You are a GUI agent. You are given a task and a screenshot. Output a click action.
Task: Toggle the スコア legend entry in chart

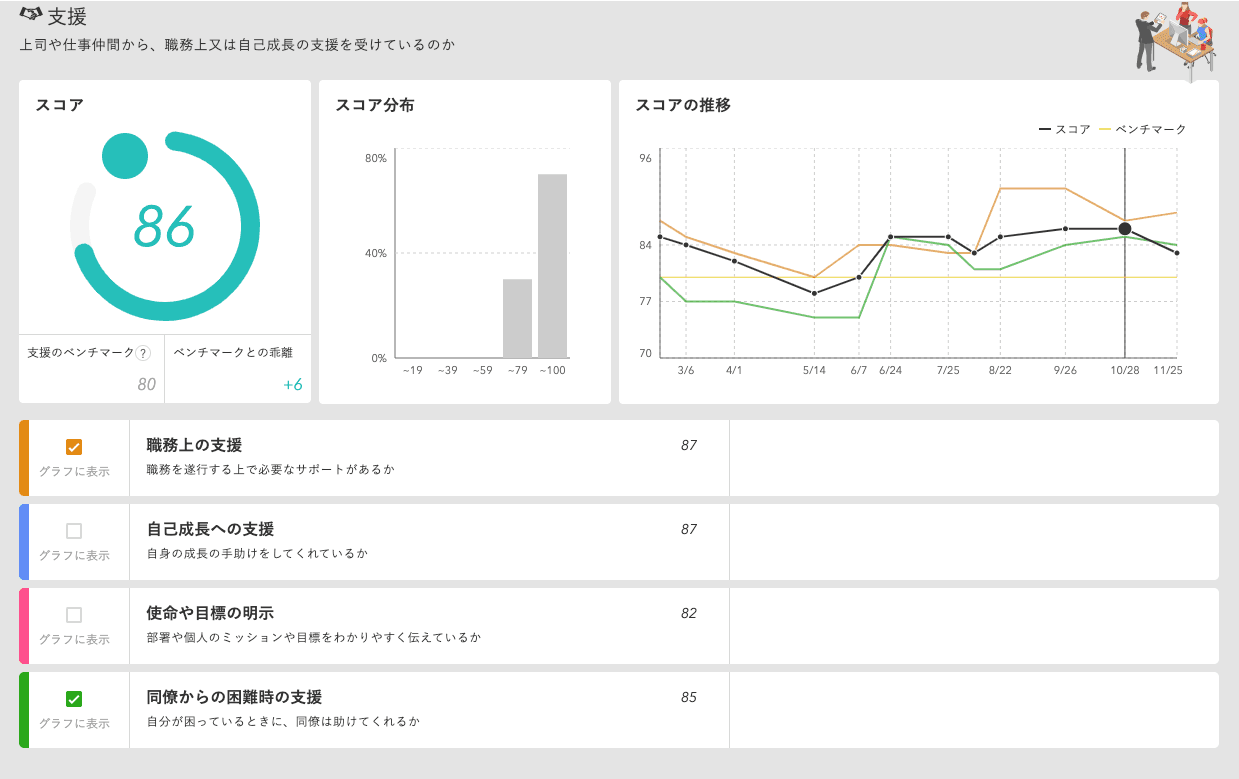pos(1065,129)
